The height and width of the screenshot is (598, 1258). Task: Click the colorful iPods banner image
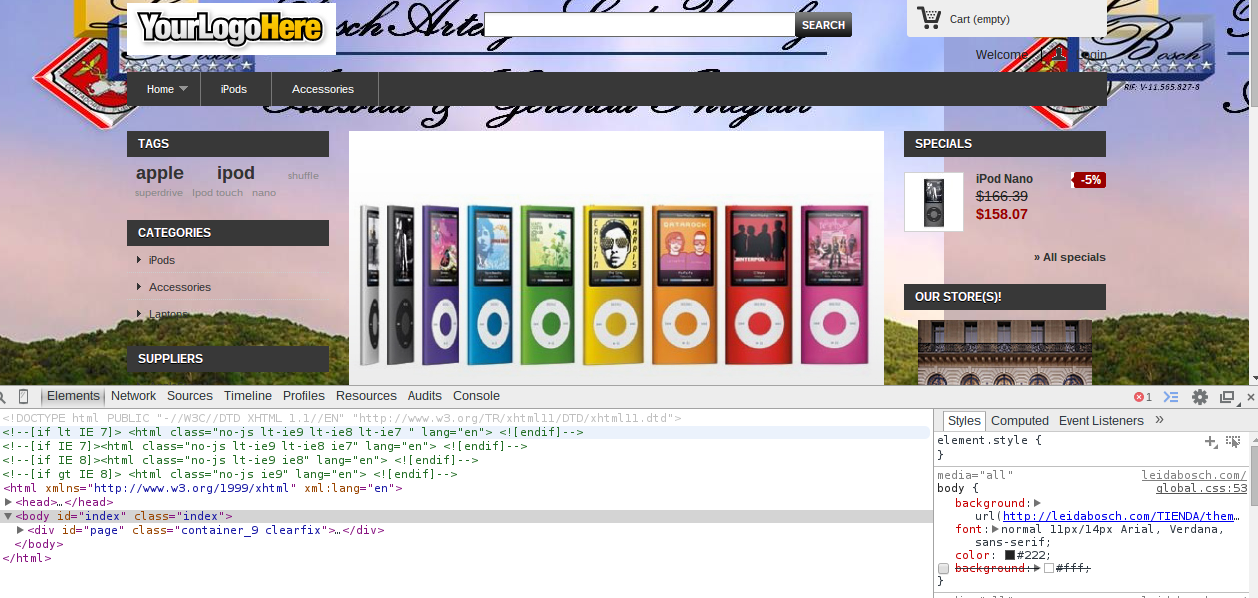click(616, 258)
